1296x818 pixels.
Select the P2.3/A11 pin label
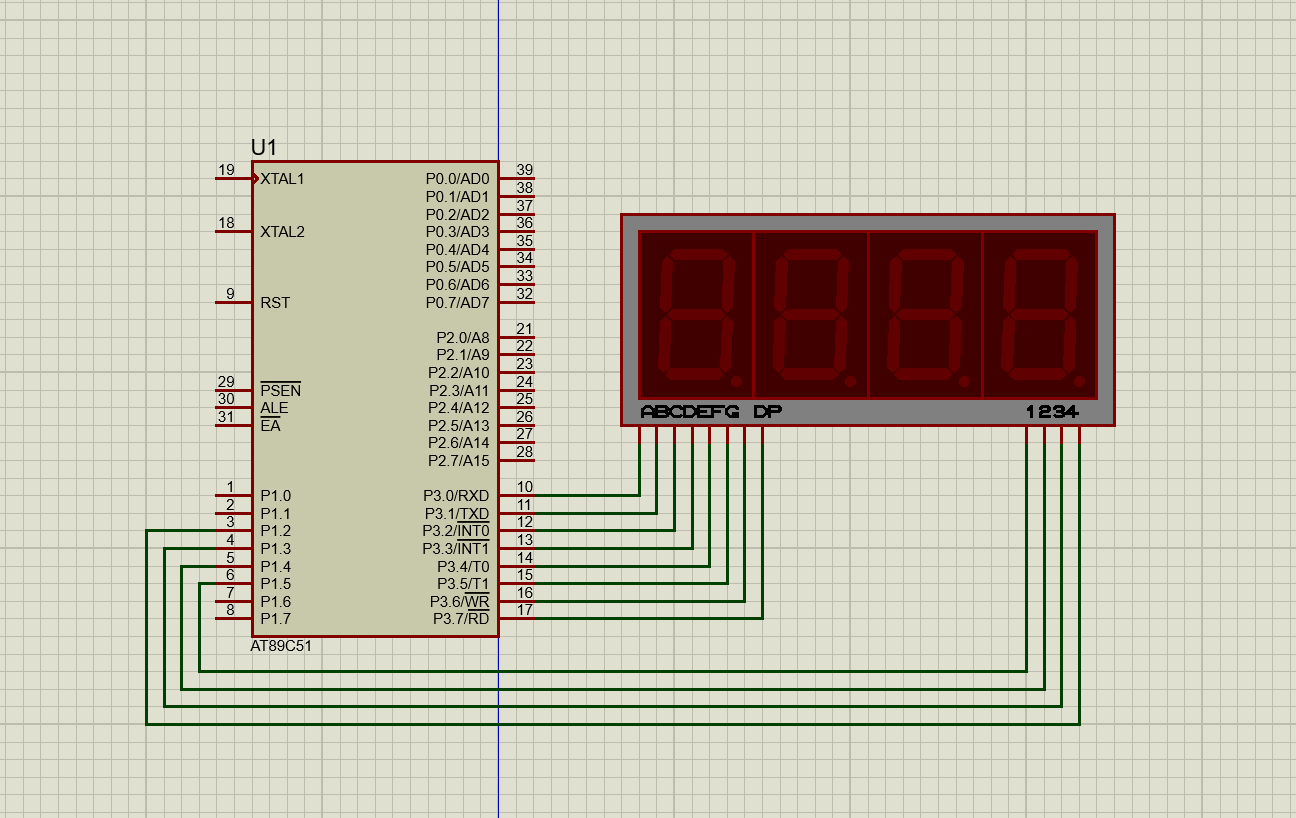pyautogui.click(x=459, y=390)
